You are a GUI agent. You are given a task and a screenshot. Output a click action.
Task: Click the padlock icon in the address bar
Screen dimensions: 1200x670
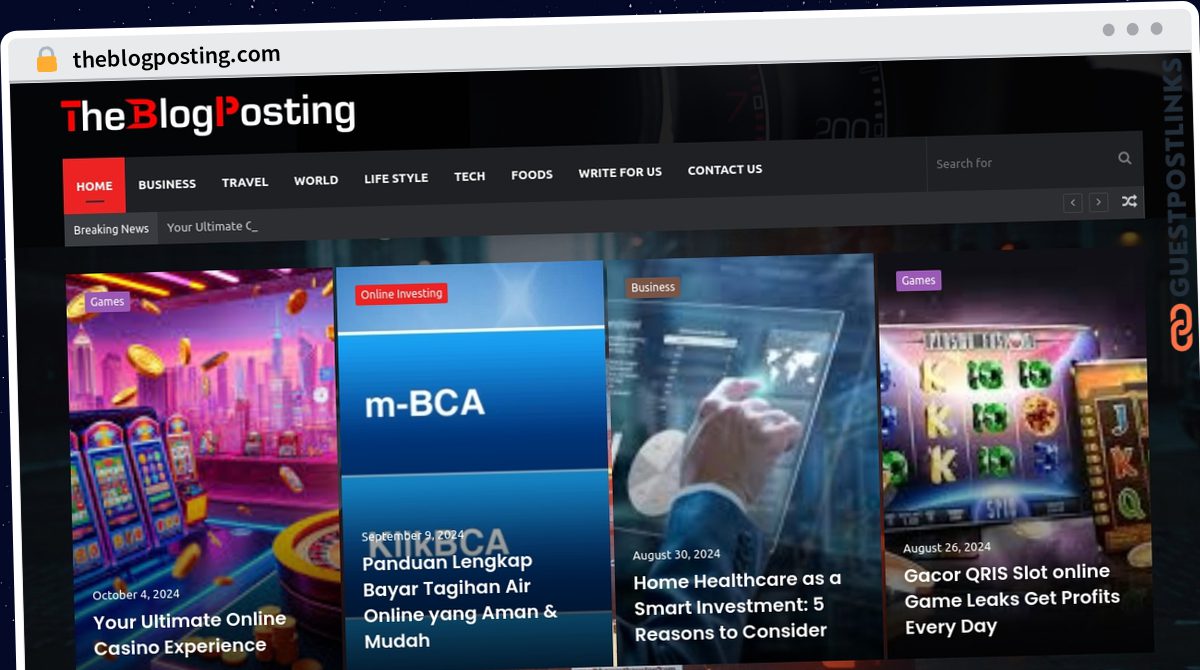coord(47,60)
